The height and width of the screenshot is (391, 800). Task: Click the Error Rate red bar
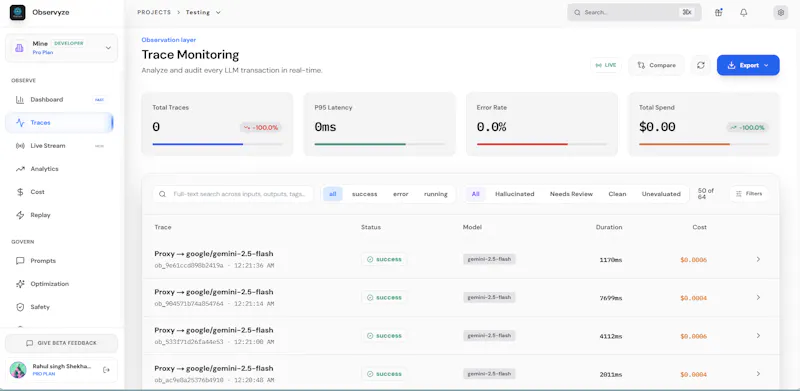(x=522, y=144)
